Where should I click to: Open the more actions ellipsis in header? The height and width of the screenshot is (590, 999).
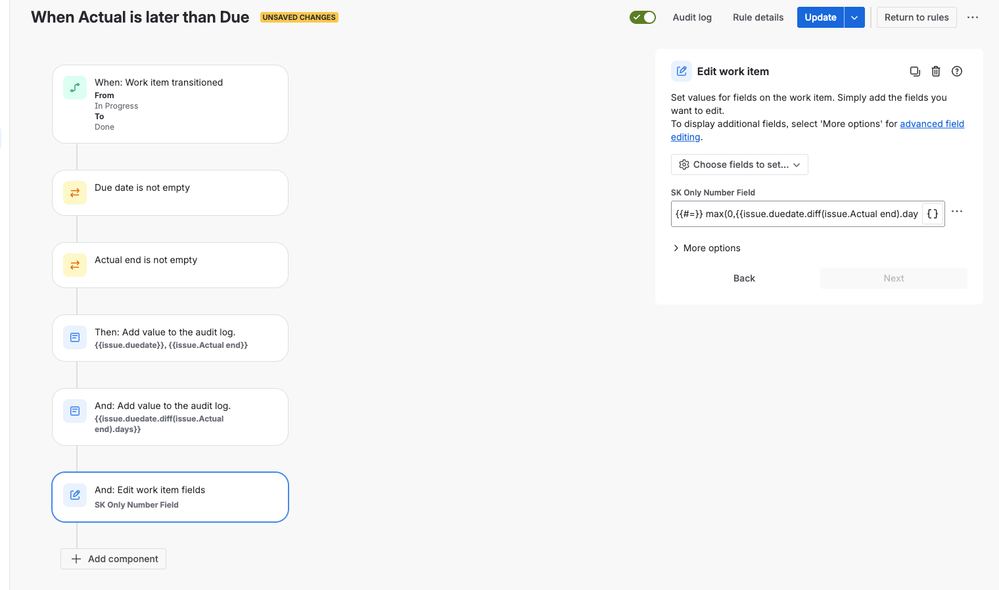973,18
